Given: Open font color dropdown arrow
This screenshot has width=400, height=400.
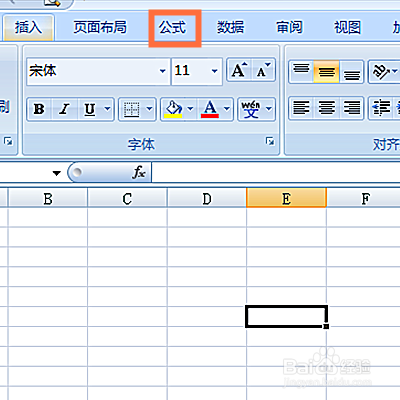Looking at the screenshot, I should 227,109.
